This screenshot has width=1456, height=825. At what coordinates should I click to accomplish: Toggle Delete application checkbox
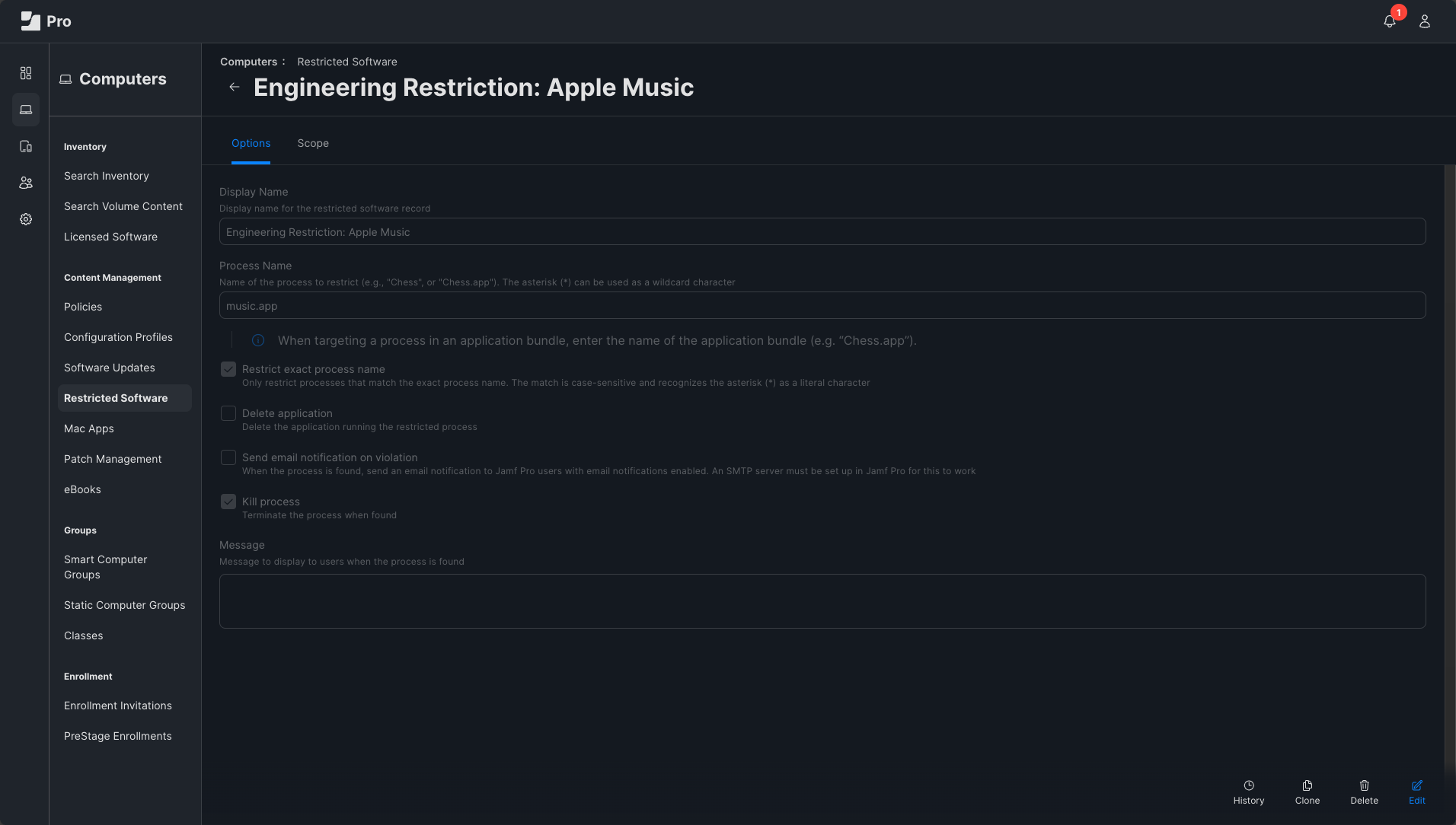[x=228, y=413]
